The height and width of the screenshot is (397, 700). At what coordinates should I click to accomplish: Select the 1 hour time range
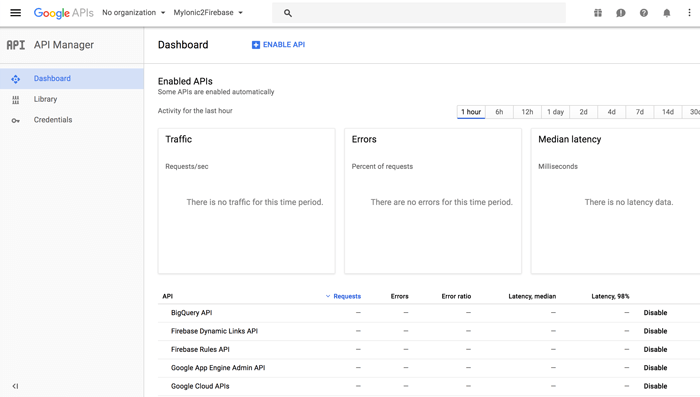point(471,112)
